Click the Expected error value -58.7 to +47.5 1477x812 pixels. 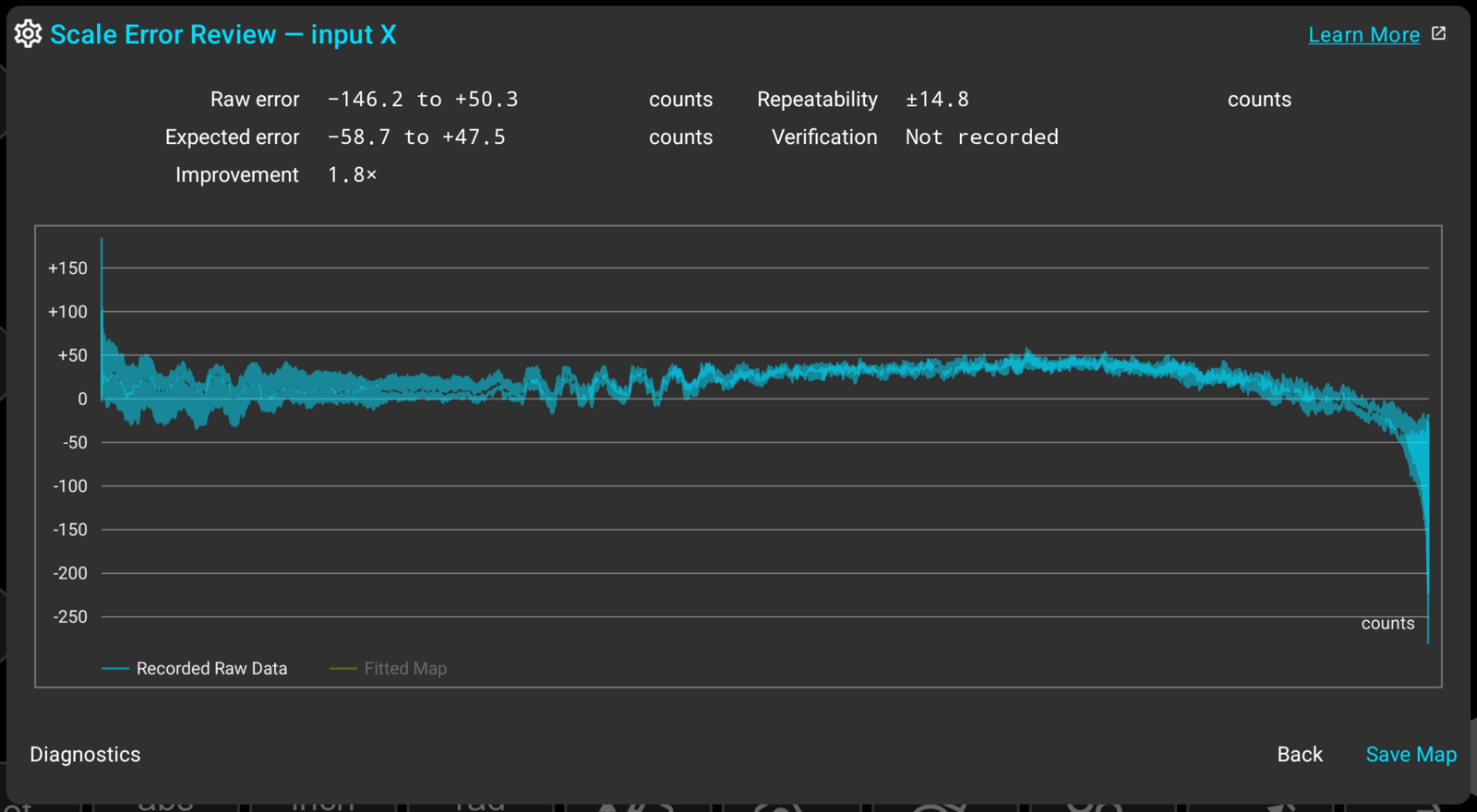tap(416, 137)
